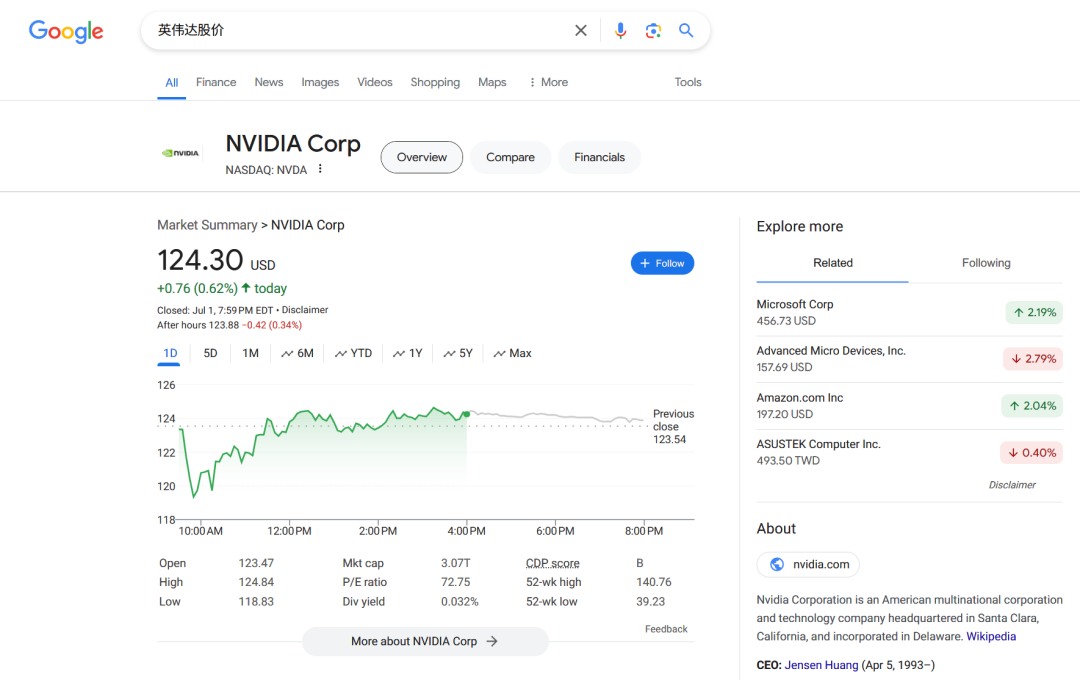1080x680 pixels.
Task: Open the Jensen Huang link
Action: (821, 665)
